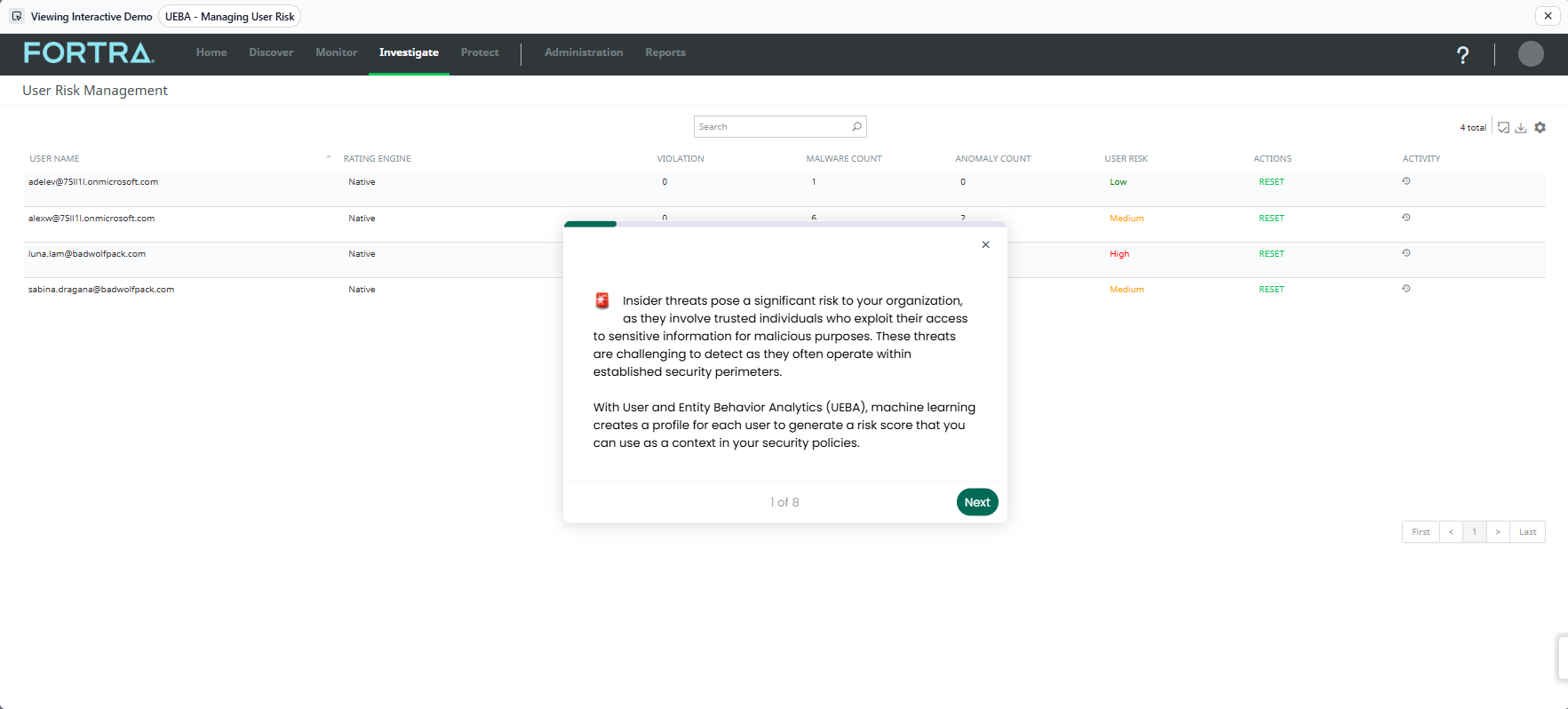
Task: Select page 1 in pagination
Action: pyautogui.click(x=1475, y=532)
